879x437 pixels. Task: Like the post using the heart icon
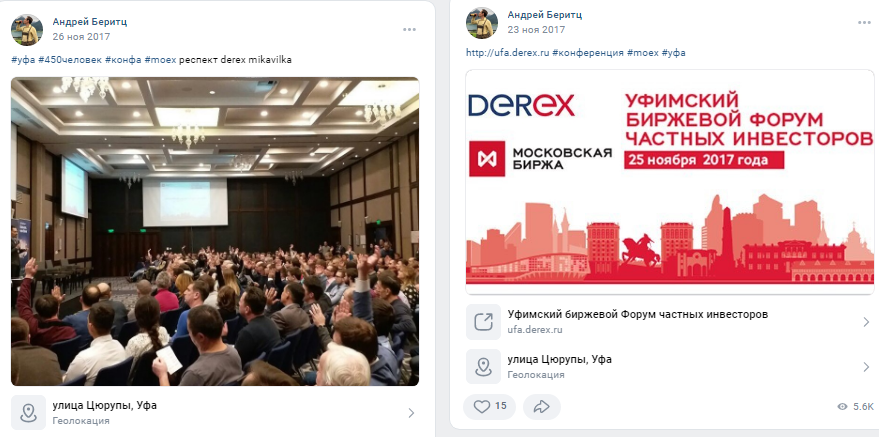(482, 406)
